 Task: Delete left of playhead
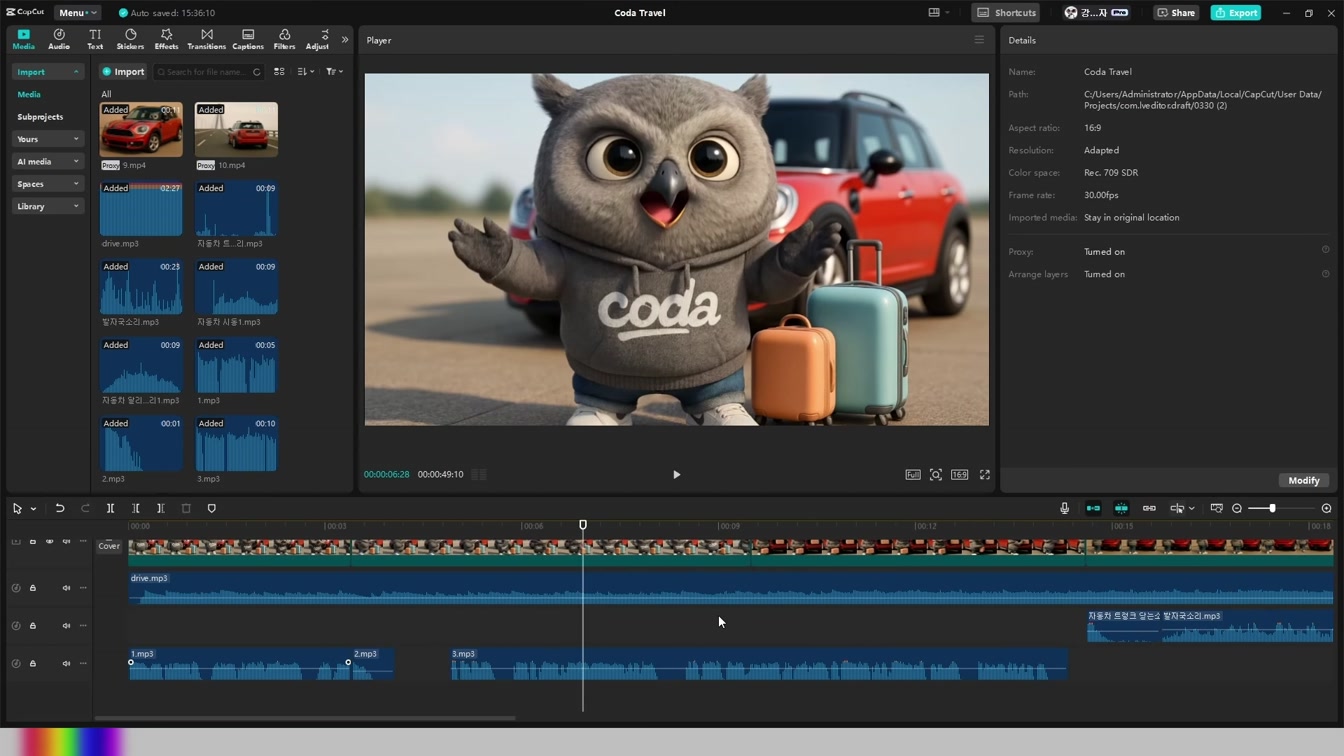136,509
